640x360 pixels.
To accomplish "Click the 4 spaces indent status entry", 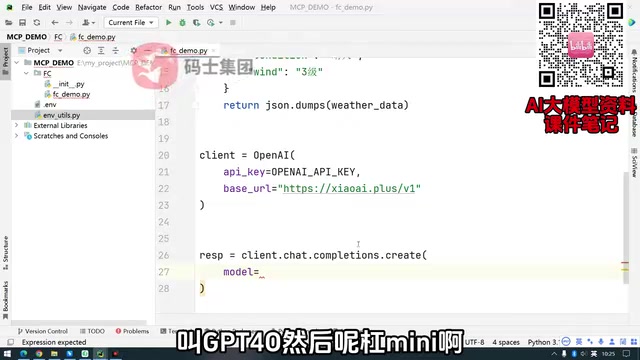I will [x=506, y=342].
